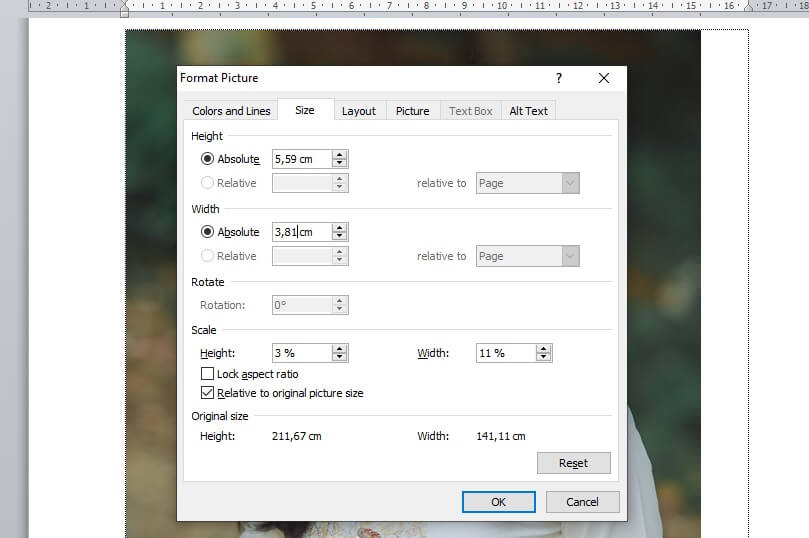Open the Format Picture help question mark
The width and height of the screenshot is (809, 538).
559,78
